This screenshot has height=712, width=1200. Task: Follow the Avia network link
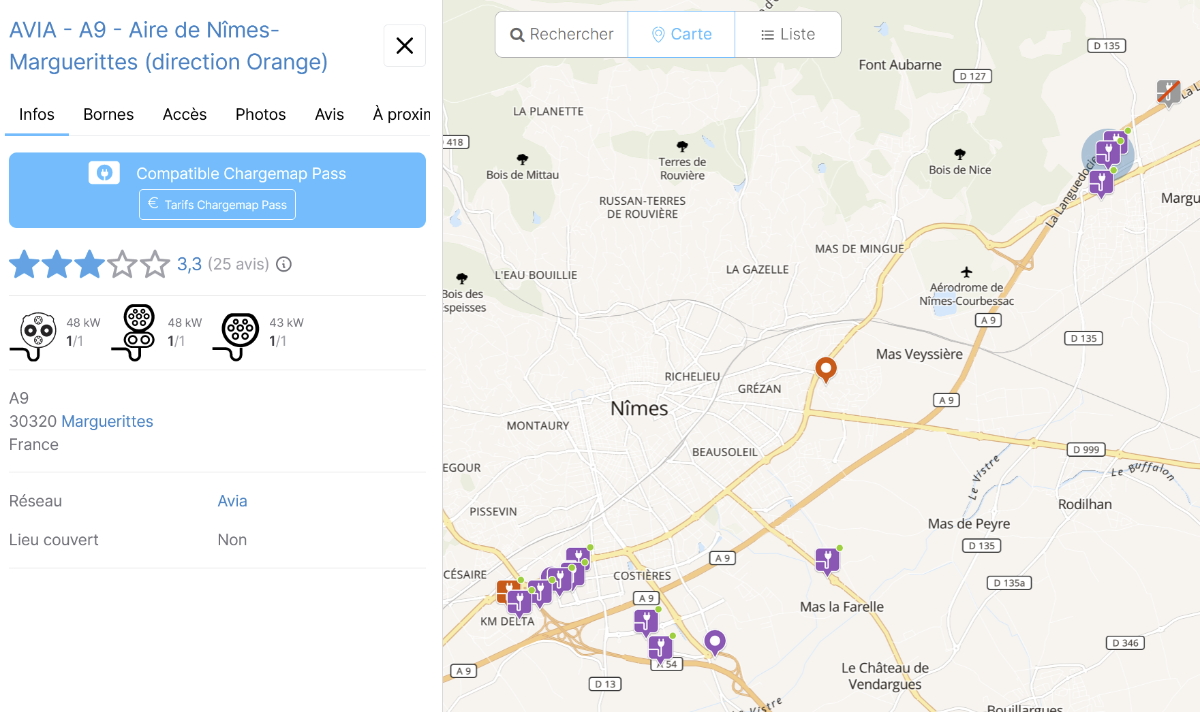pyautogui.click(x=232, y=501)
